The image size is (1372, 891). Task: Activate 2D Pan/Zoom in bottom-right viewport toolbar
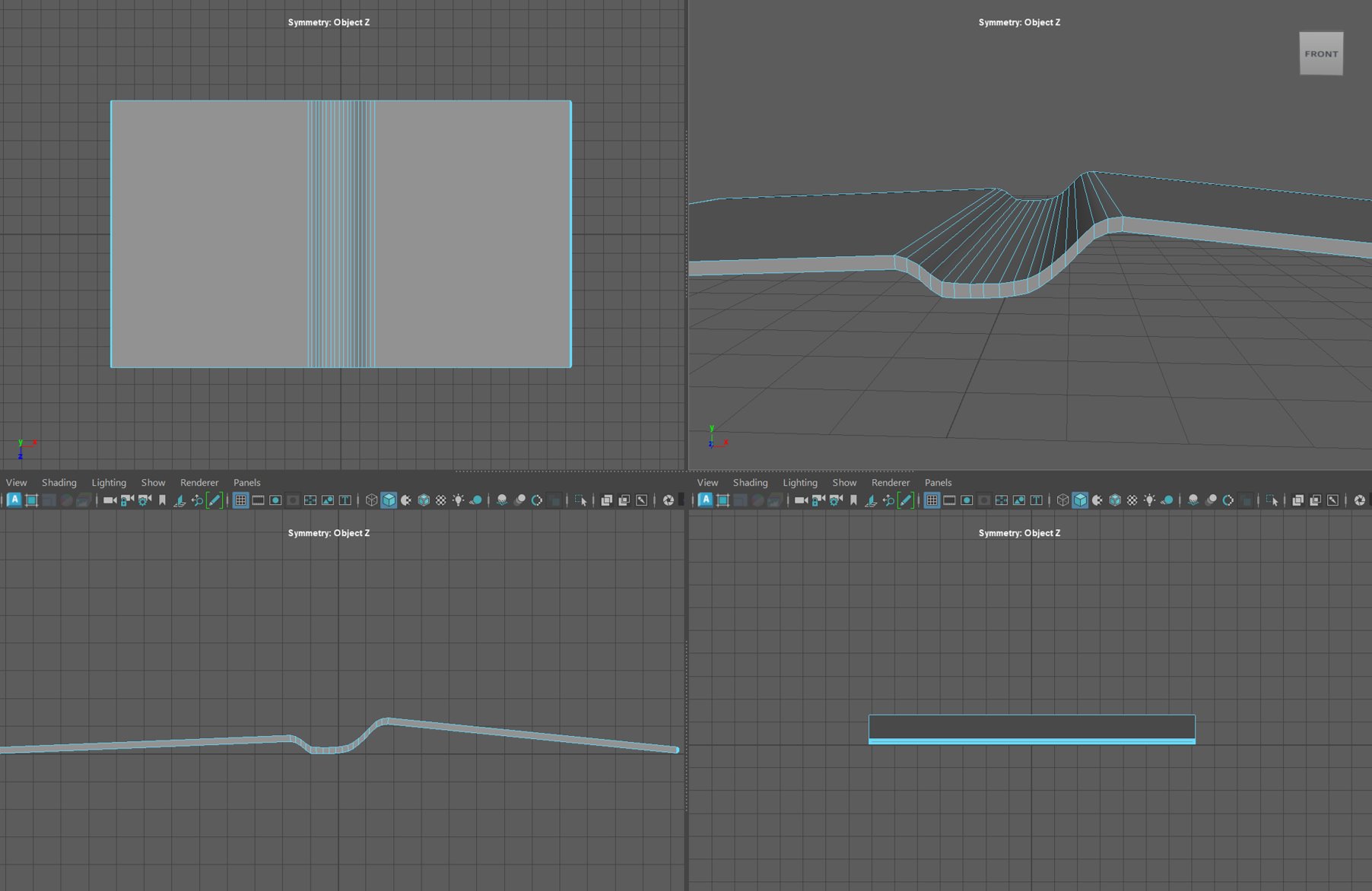coord(888,500)
